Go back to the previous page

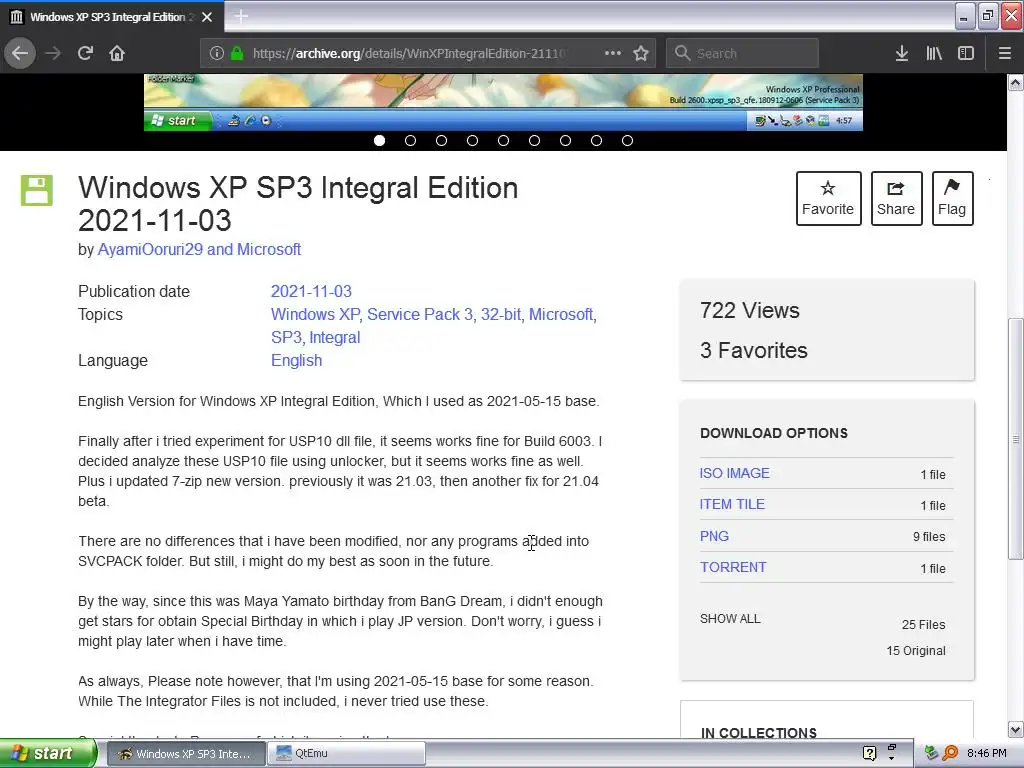coord(20,53)
